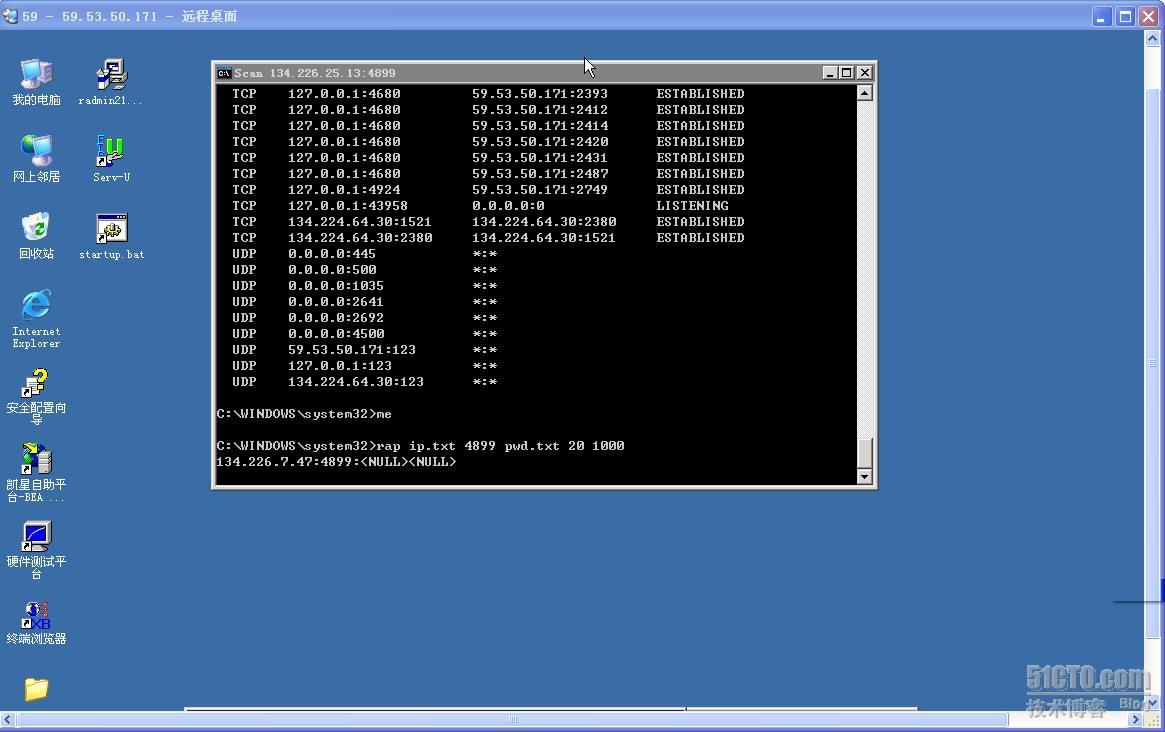Click the rap ip.txt 4899 pwd.txt command line
This screenshot has height=732, width=1165.
pyautogui.click(x=421, y=446)
